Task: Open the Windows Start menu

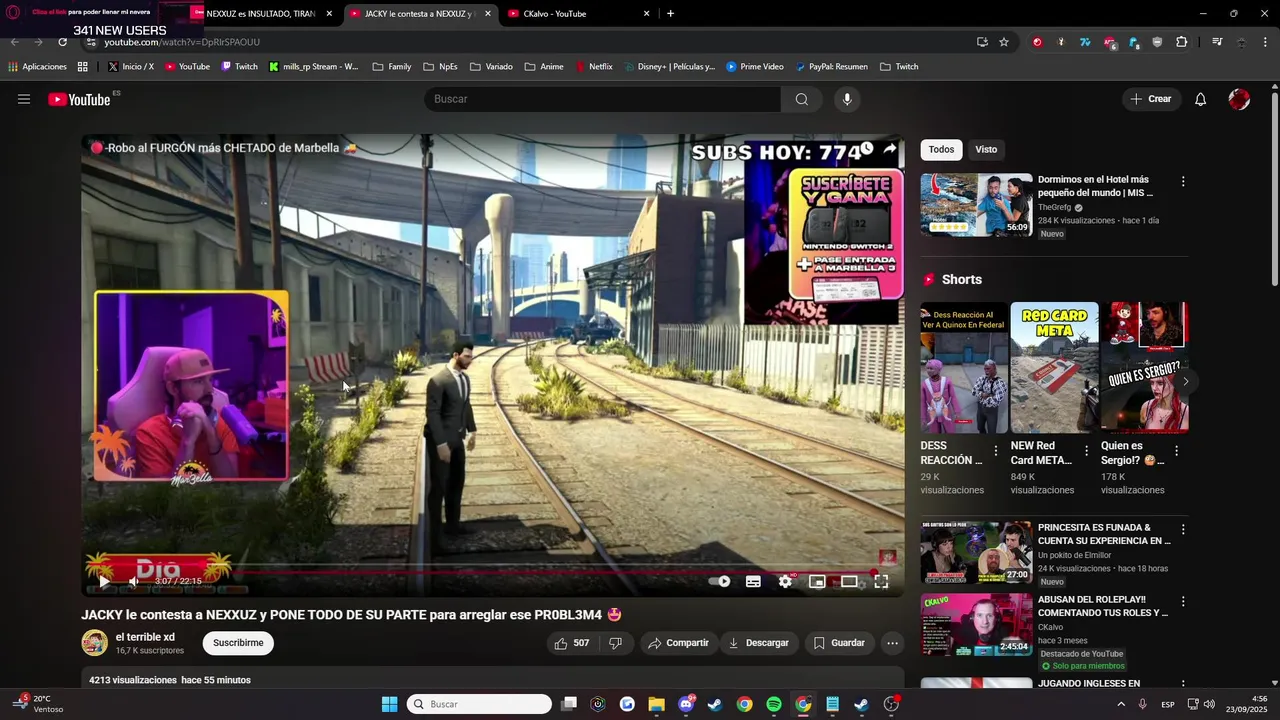Action: pos(389,704)
